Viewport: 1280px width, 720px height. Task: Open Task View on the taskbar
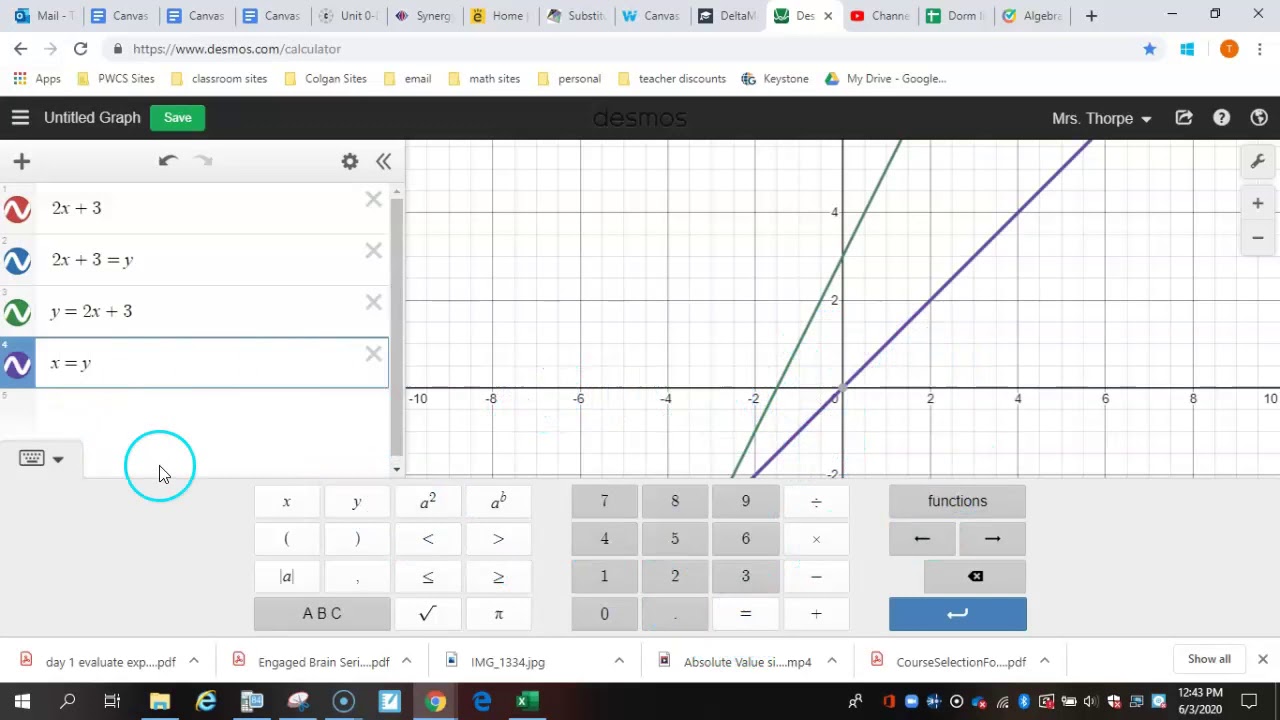coord(112,701)
